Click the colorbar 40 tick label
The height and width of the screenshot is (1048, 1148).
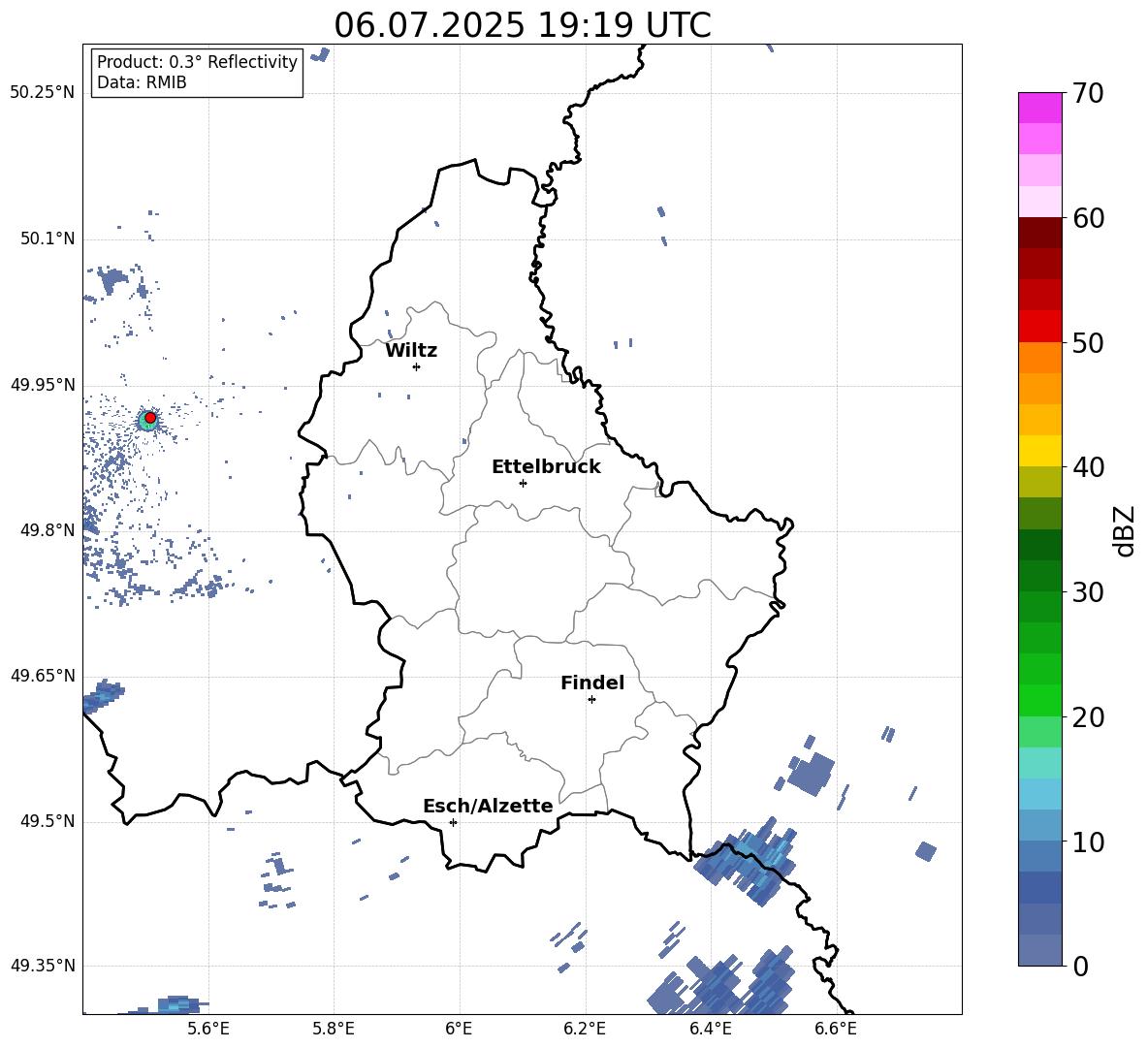coord(1087,467)
